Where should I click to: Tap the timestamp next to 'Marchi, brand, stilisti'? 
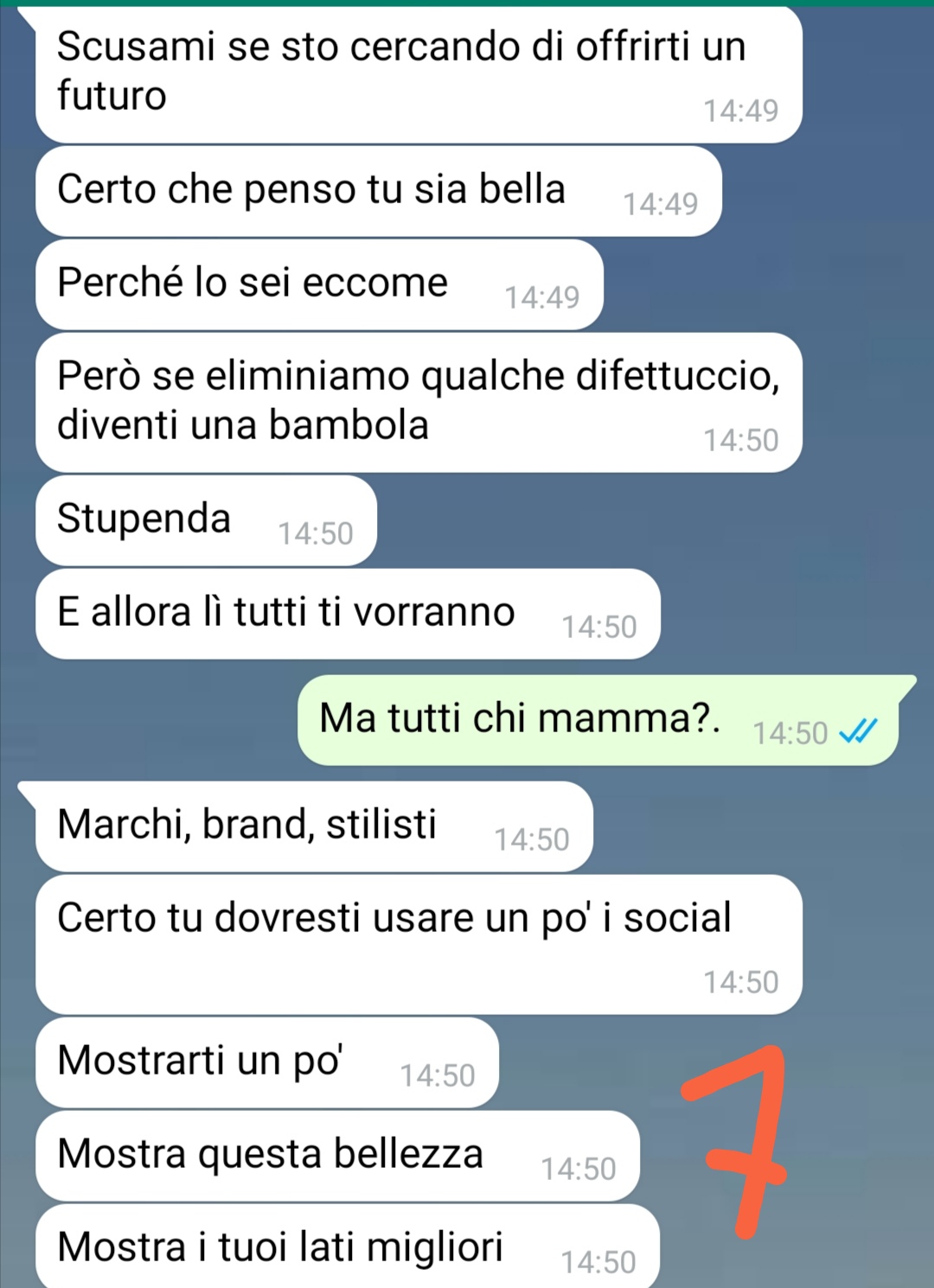coord(531,839)
